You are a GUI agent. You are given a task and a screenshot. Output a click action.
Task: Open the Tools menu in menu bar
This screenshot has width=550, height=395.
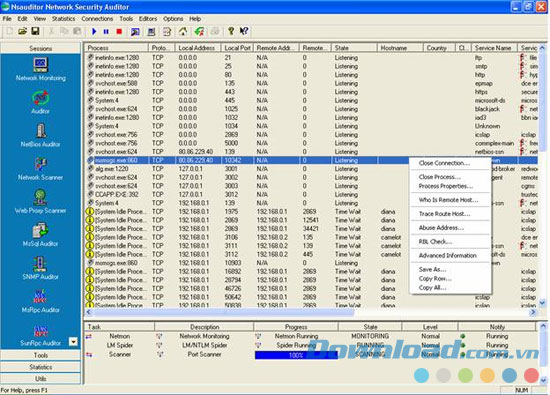pos(126,19)
